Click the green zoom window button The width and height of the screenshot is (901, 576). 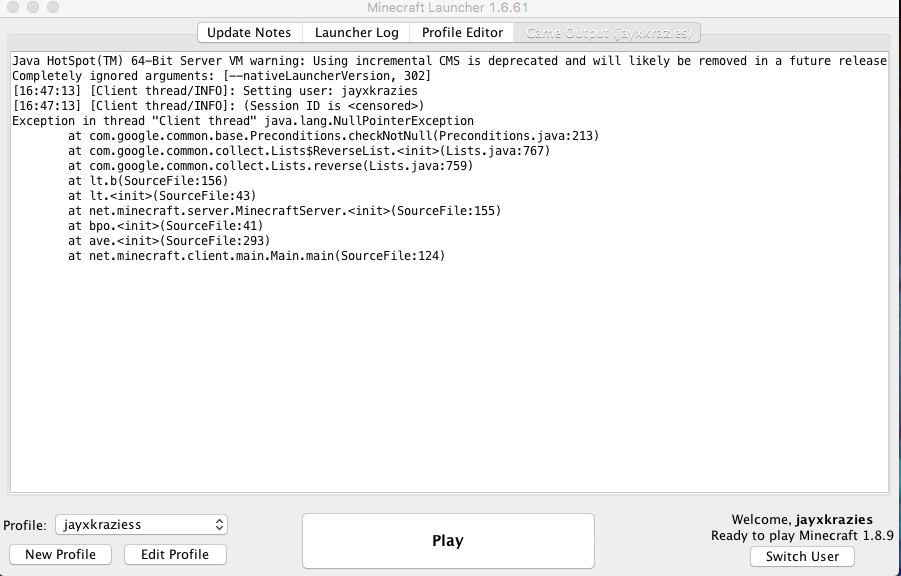point(52,7)
